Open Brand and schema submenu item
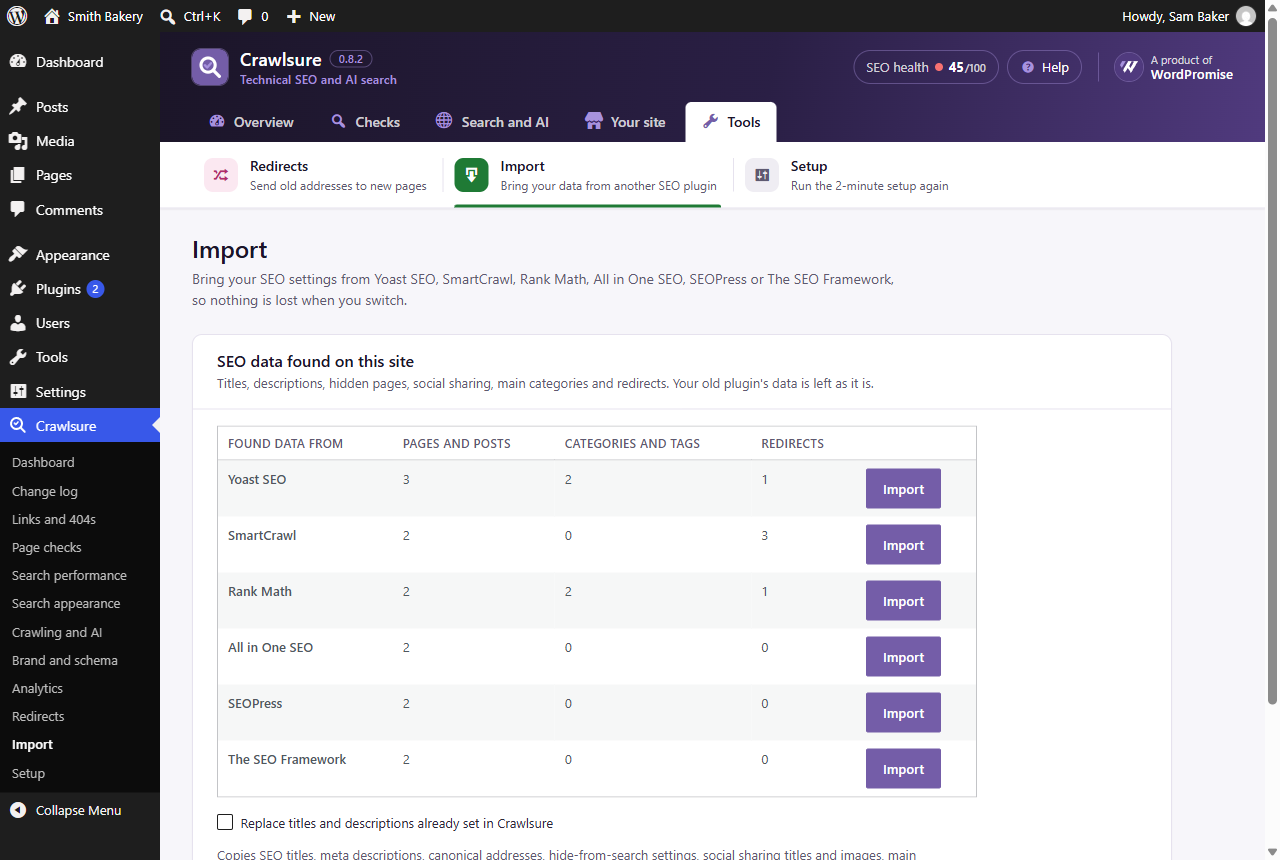Image resolution: width=1280 pixels, height=860 pixels. coord(65,660)
